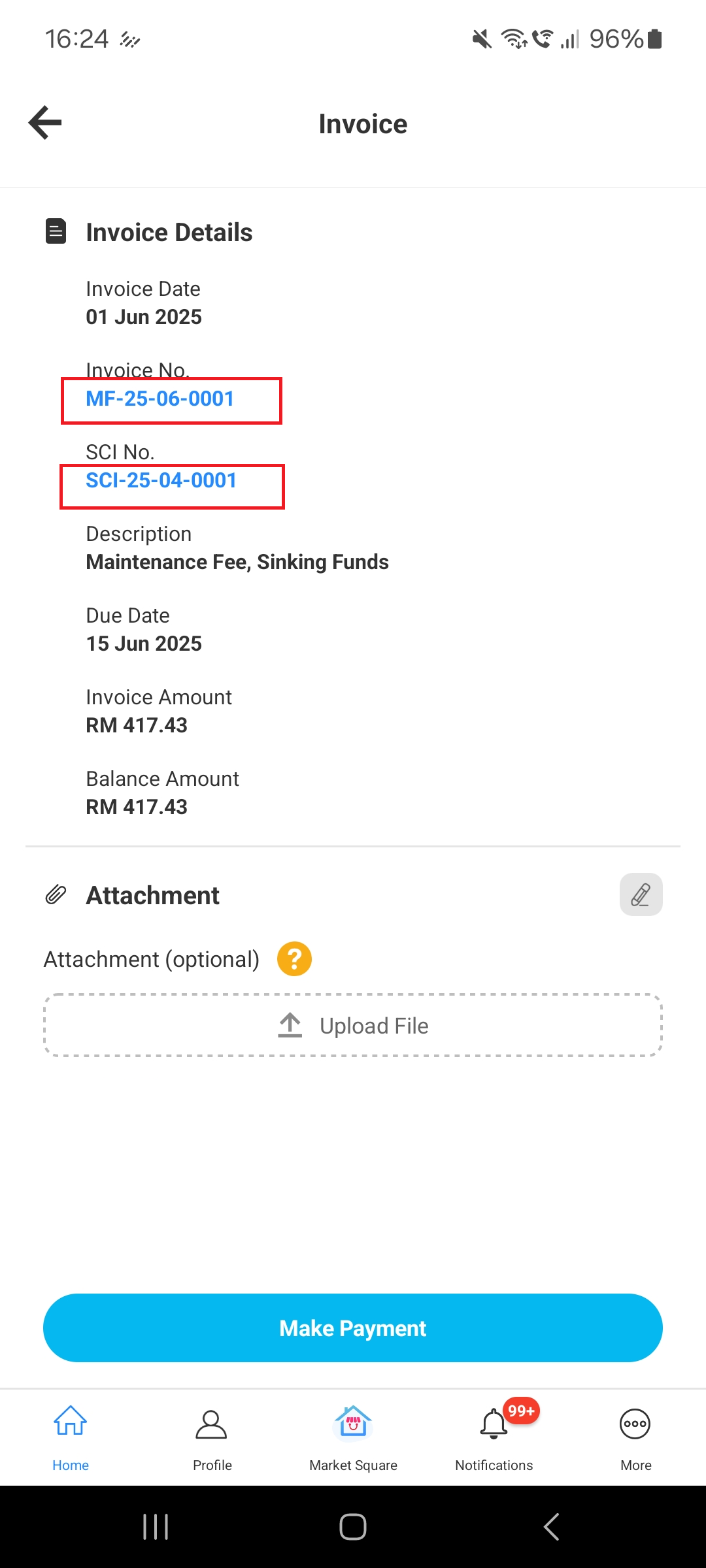Open the More menu tab
The height and width of the screenshot is (1568, 706).
click(x=635, y=1434)
